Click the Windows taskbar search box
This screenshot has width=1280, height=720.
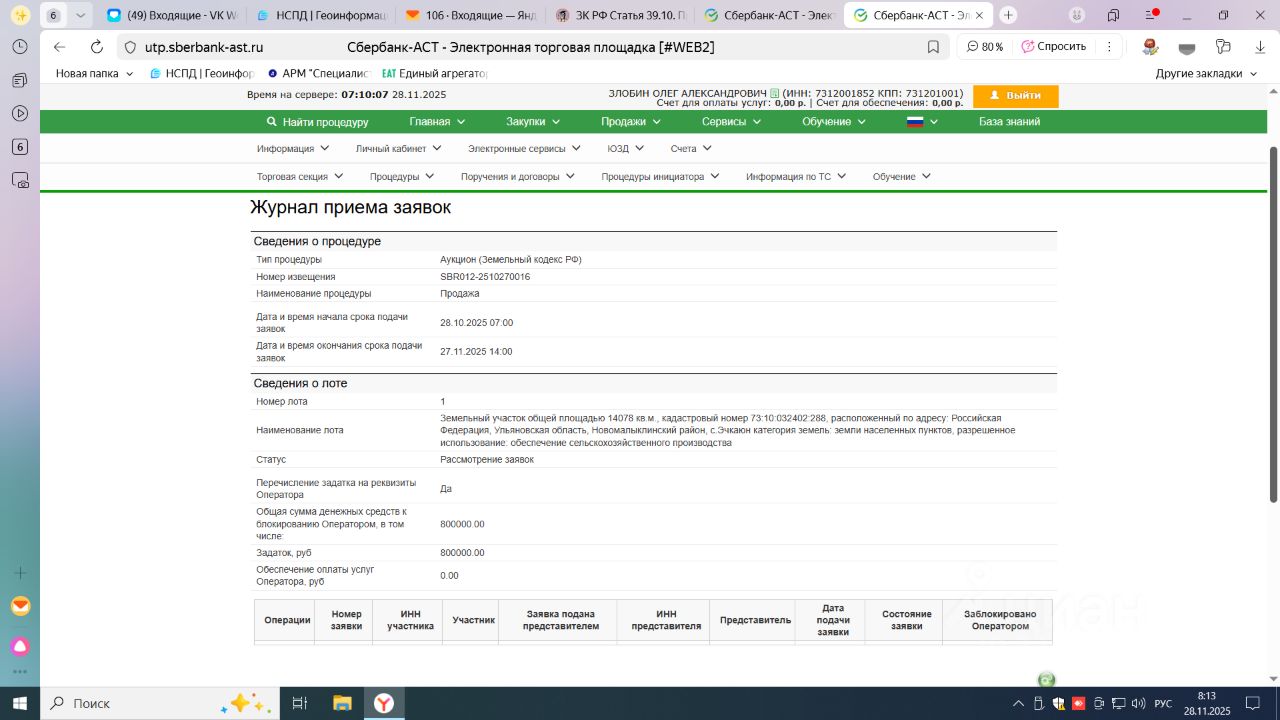click(161, 703)
